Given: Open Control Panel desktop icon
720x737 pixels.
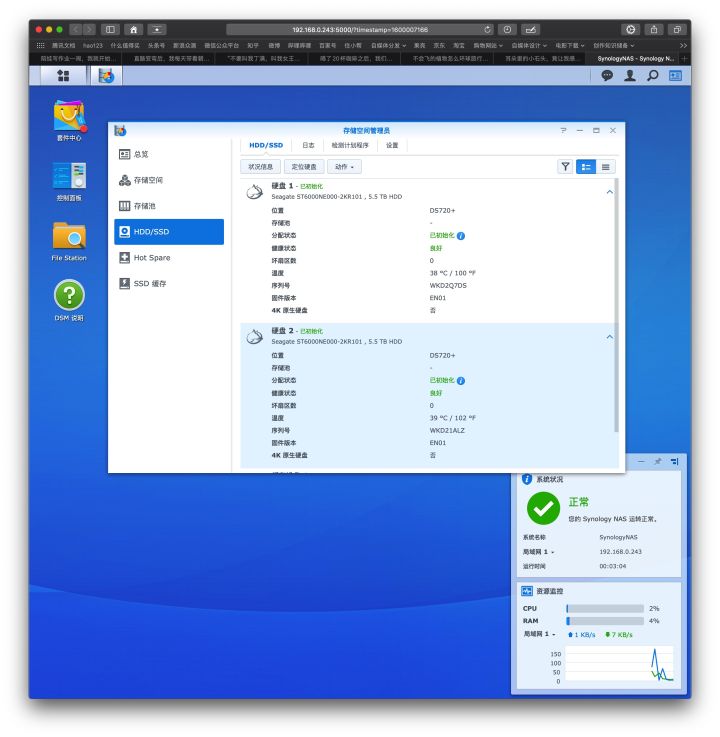Looking at the screenshot, I should tap(69, 176).
